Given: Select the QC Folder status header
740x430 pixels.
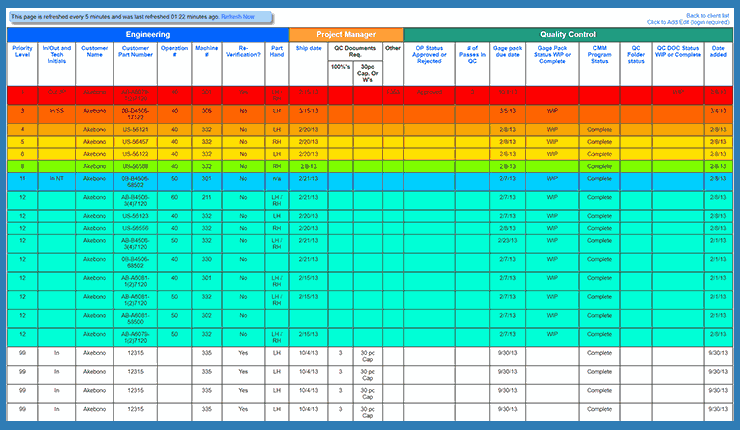Looking at the screenshot, I should pos(636,55).
